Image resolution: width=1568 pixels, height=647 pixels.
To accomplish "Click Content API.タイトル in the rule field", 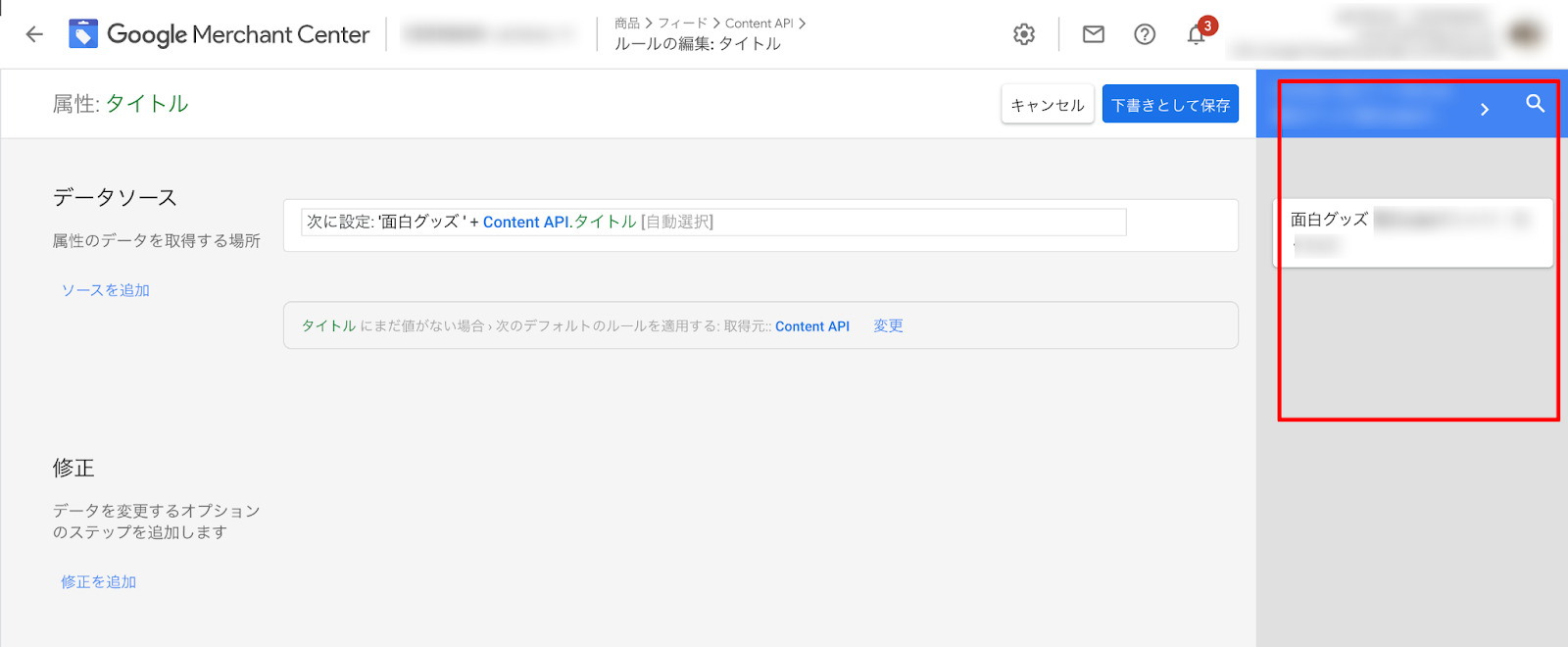I will (x=560, y=223).
